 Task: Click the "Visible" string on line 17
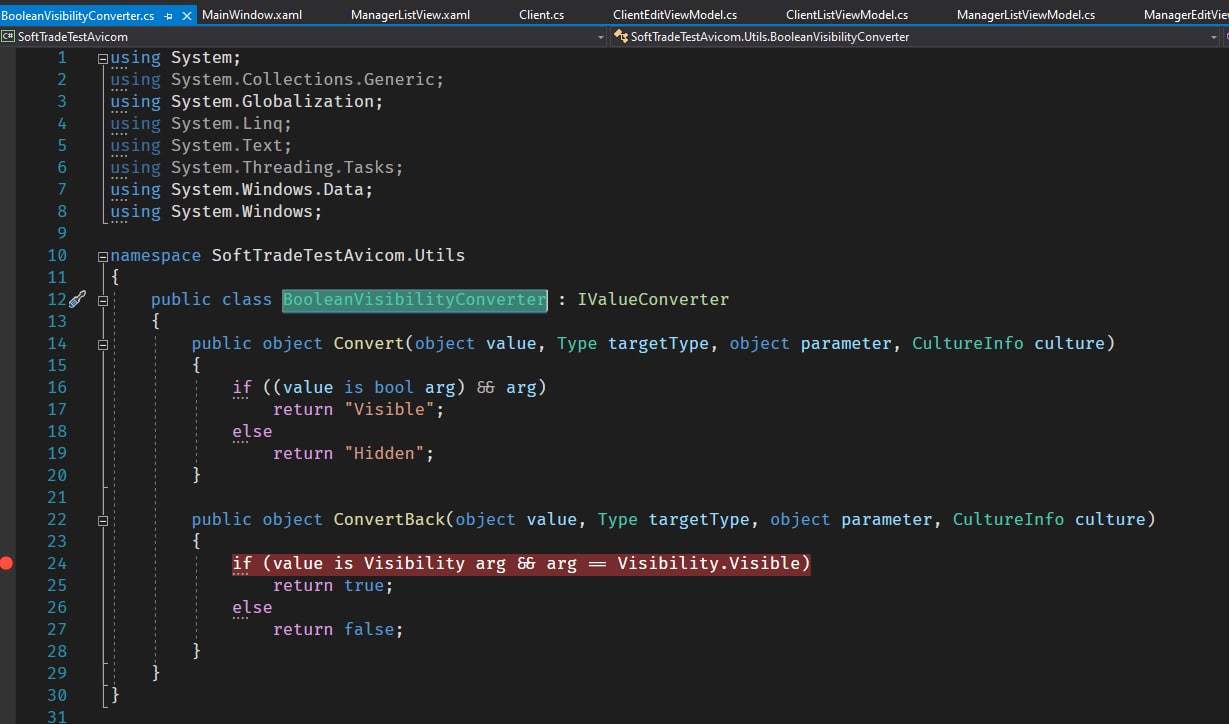(390, 410)
